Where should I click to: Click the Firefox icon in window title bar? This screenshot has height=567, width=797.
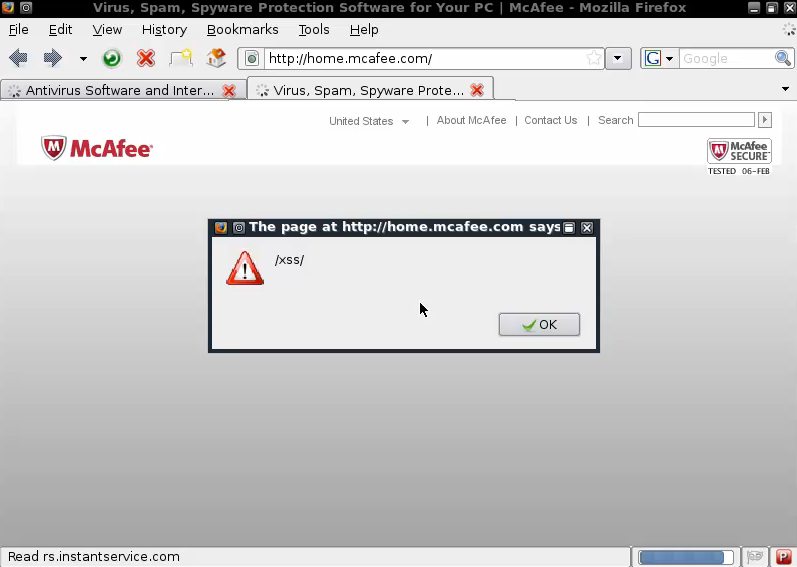8,8
